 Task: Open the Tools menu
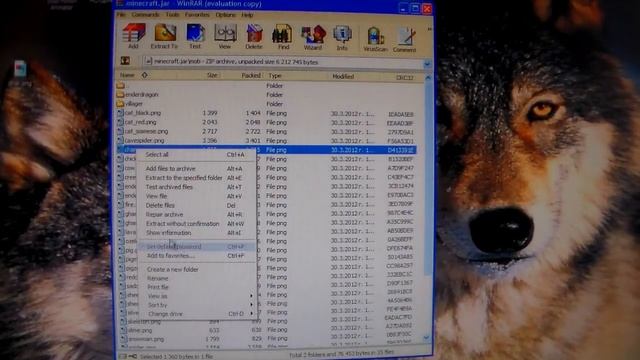click(x=172, y=15)
